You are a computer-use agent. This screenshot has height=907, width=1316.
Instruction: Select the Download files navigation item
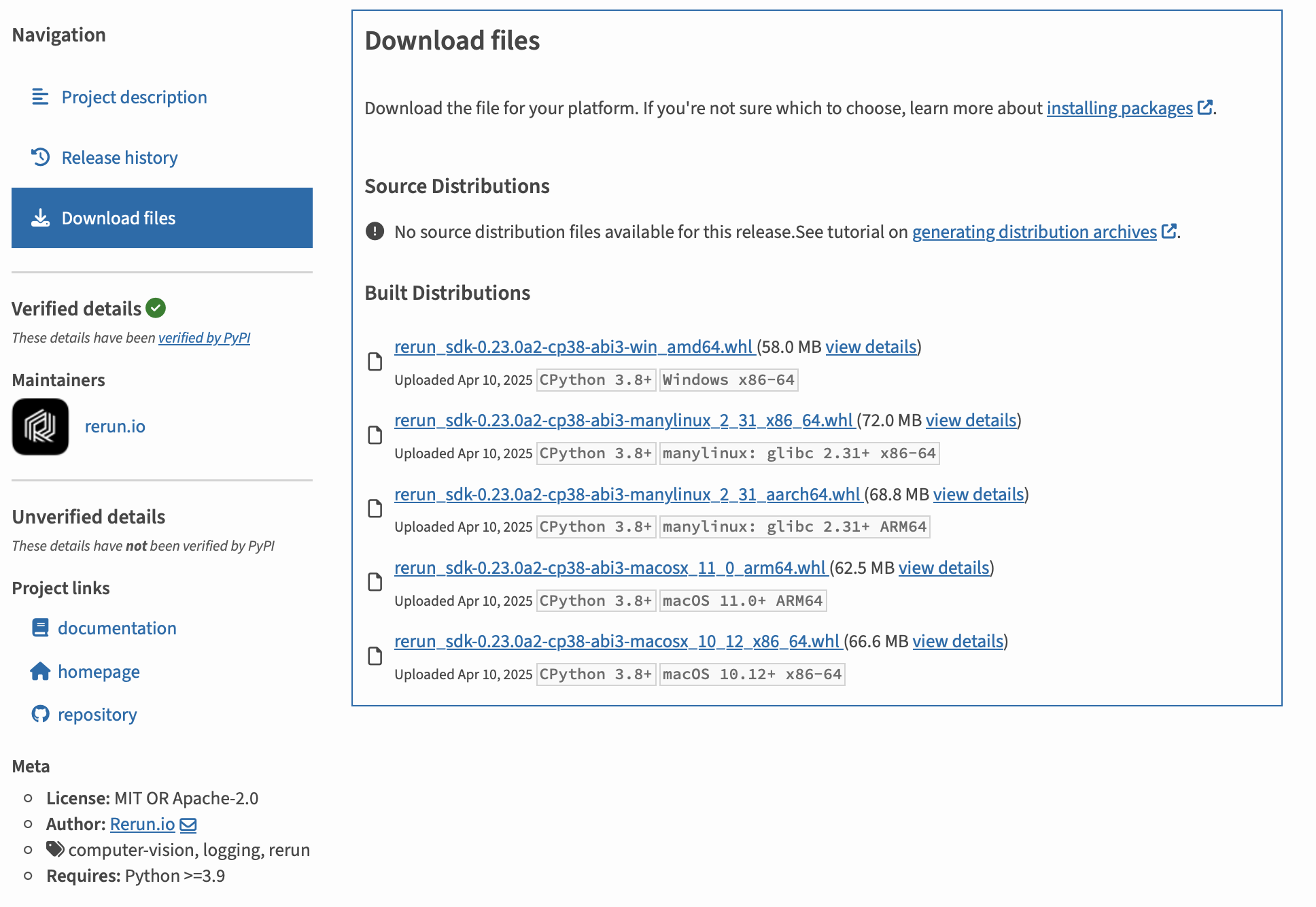162,218
